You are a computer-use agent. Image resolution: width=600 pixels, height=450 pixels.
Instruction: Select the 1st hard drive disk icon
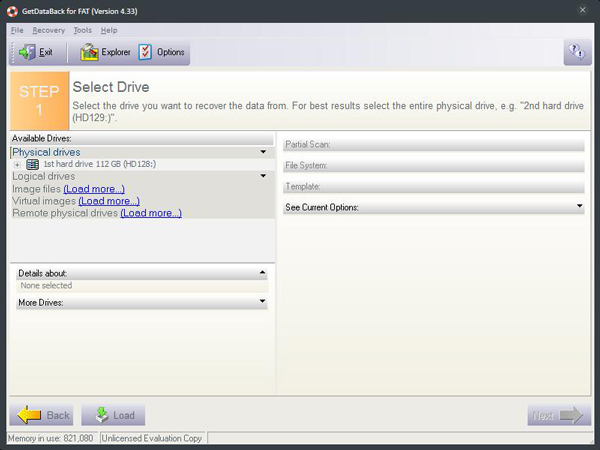(33, 164)
